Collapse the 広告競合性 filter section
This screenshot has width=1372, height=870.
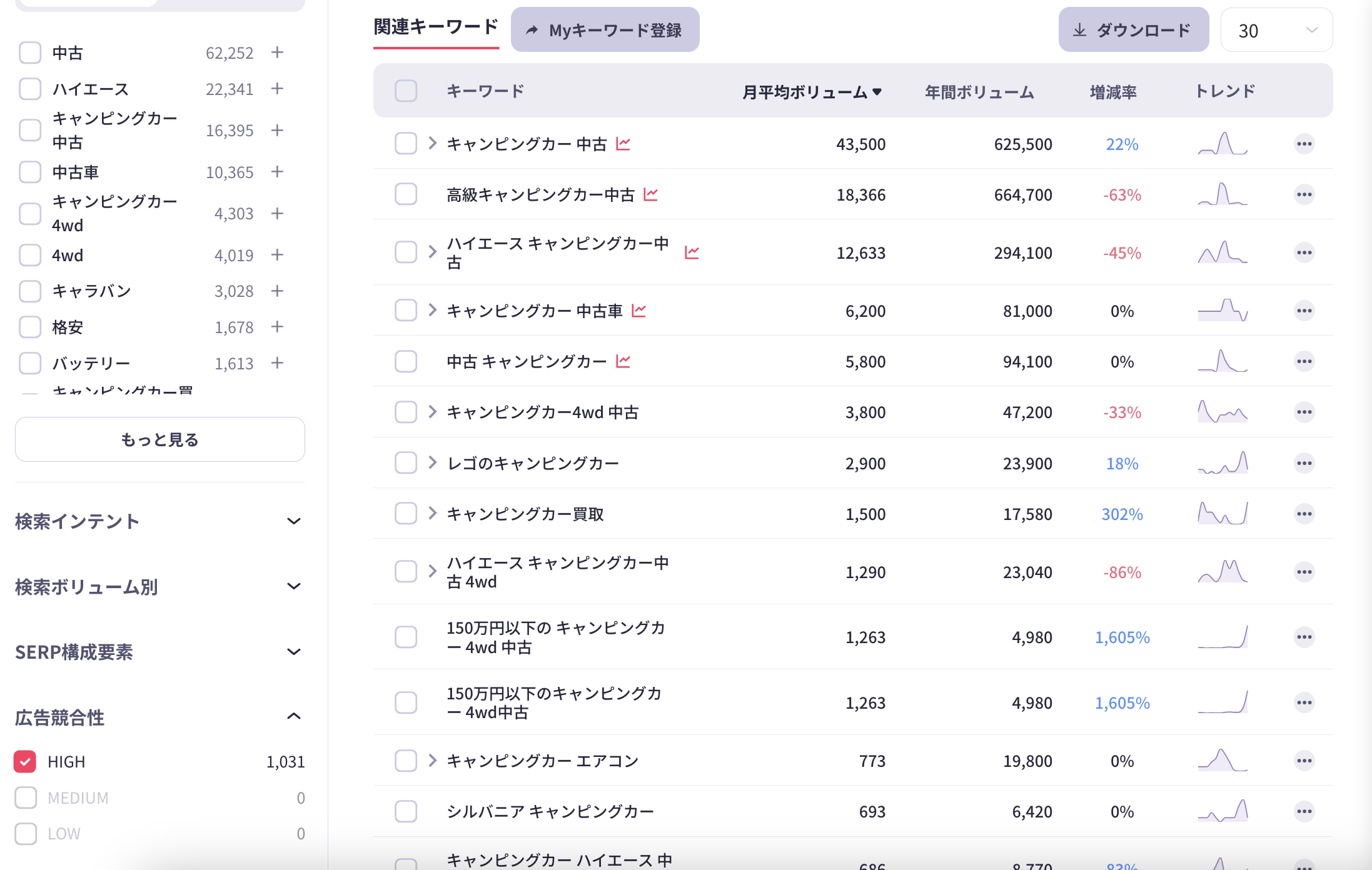tap(295, 716)
